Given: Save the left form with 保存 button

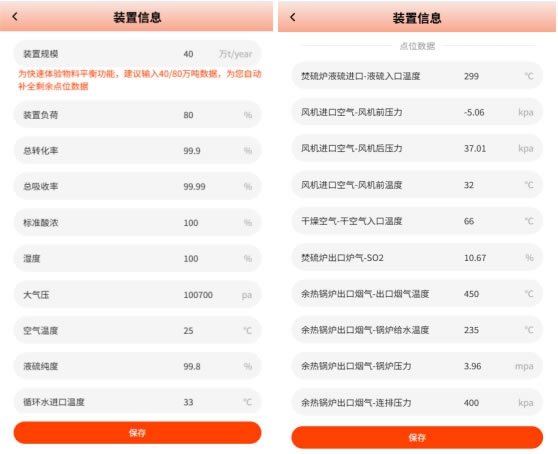Looking at the screenshot, I should pos(137,433).
